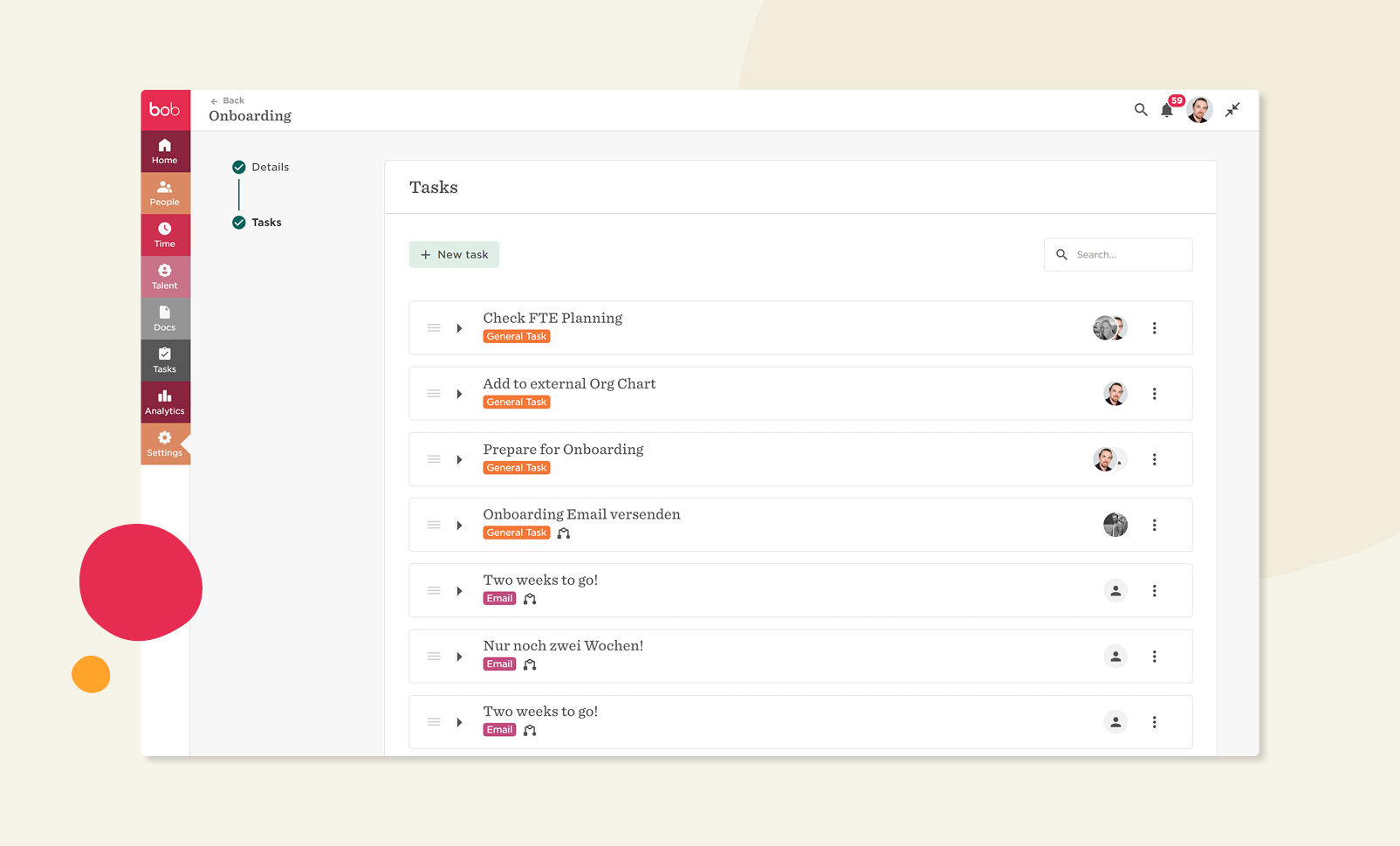Click branch icon on Onboarding Email versenden
Screen dimensions: 1400x846
click(564, 533)
